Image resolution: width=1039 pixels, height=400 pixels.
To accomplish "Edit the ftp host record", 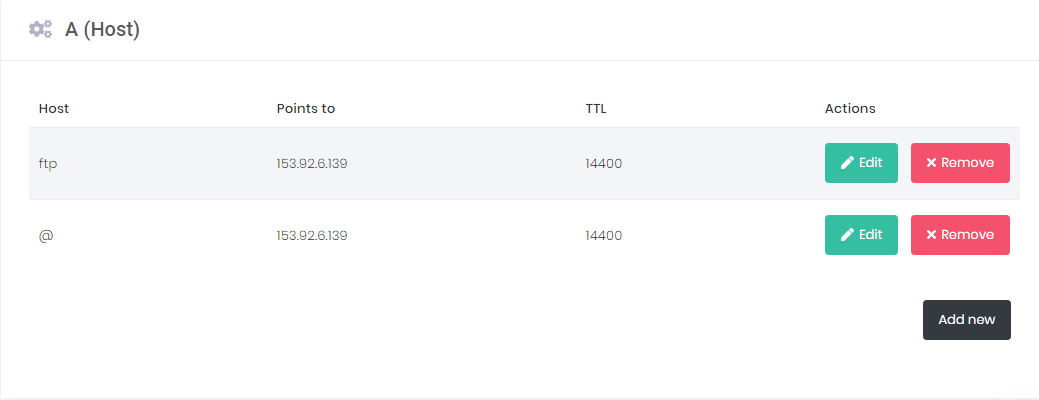I will (x=861, y=163).
